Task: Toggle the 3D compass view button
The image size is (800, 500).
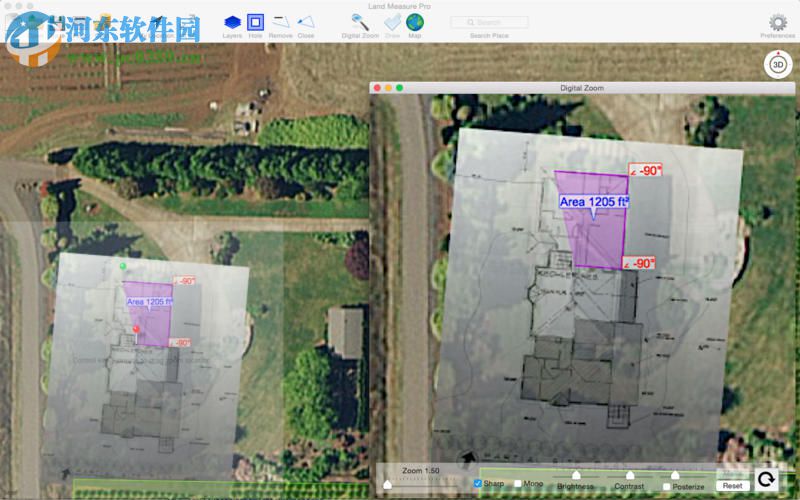Action: (778, 65)
